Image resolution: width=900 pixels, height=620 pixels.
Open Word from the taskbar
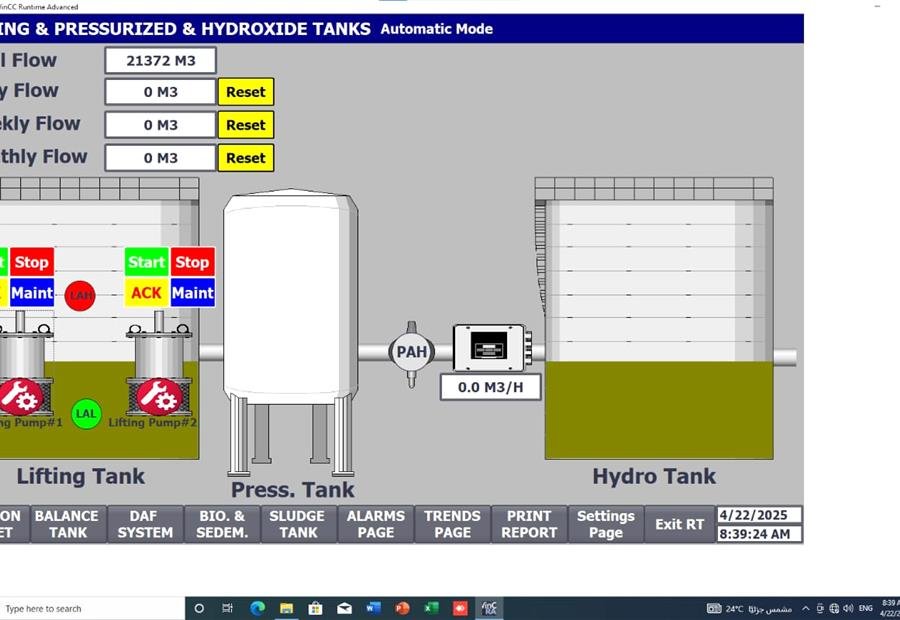(x=374, y=608)
